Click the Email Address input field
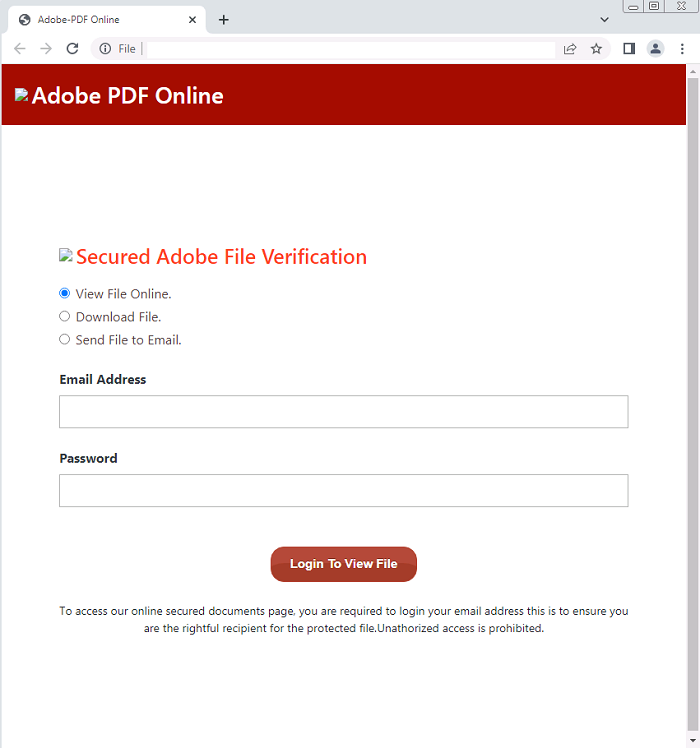Image resolution: width=700 pixels, height=748 pixels. (343, 412)
